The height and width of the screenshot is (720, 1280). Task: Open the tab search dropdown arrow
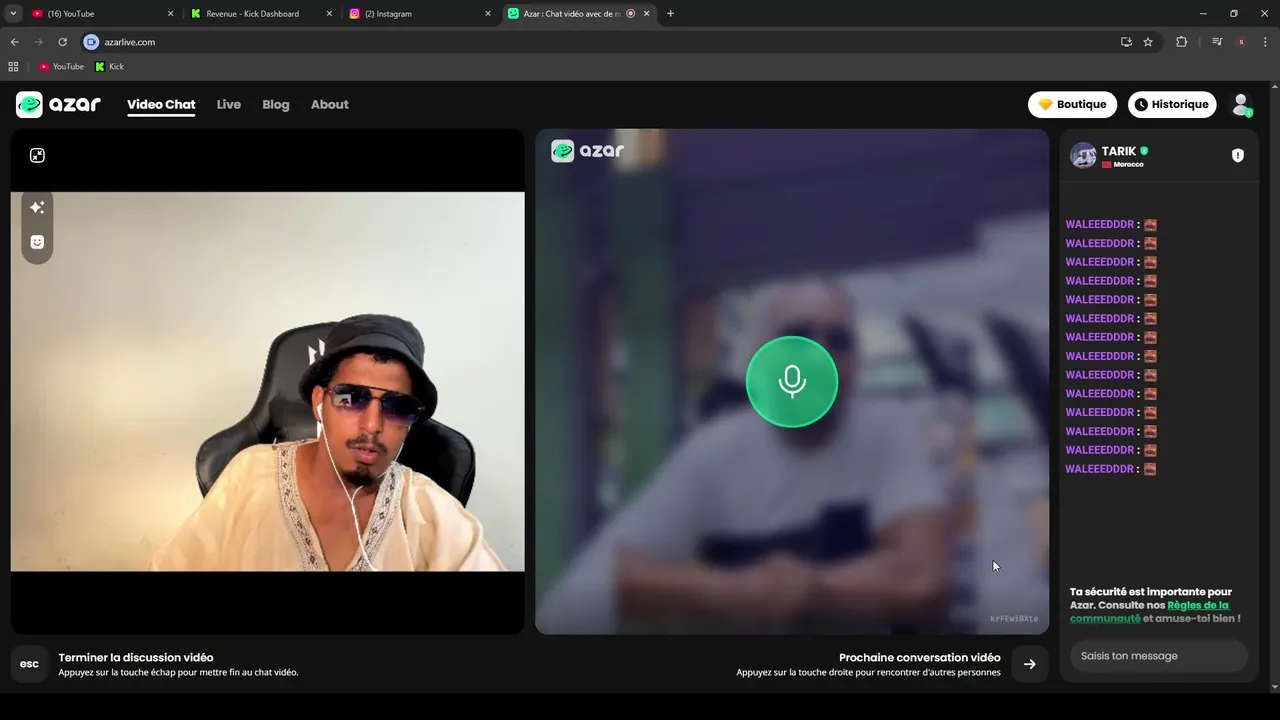[x=13, y=14]
